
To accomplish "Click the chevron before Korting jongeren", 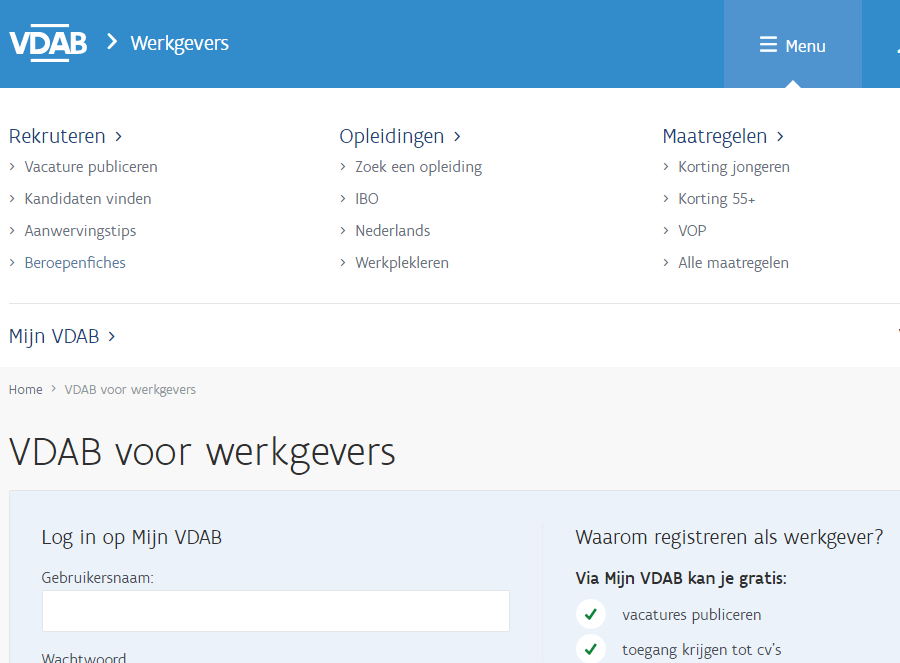I will click(666, 166).
